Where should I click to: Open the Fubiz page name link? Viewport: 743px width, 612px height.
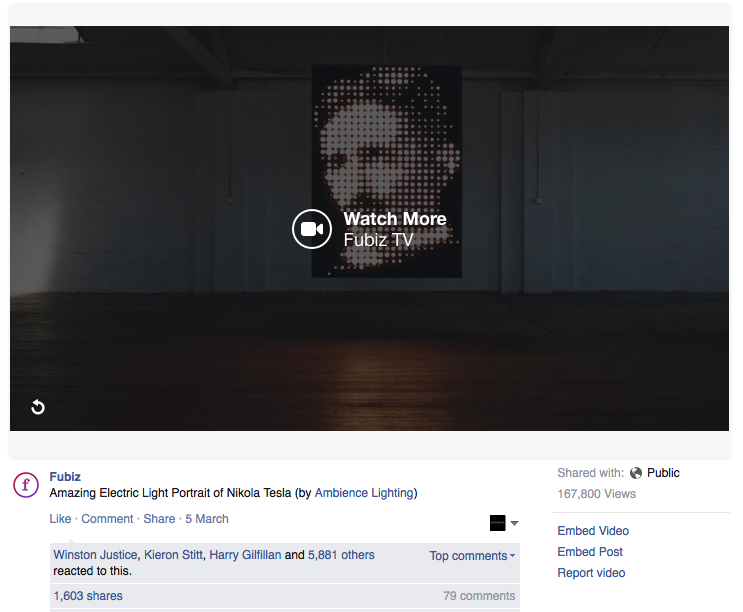click(x=65, y=477)
